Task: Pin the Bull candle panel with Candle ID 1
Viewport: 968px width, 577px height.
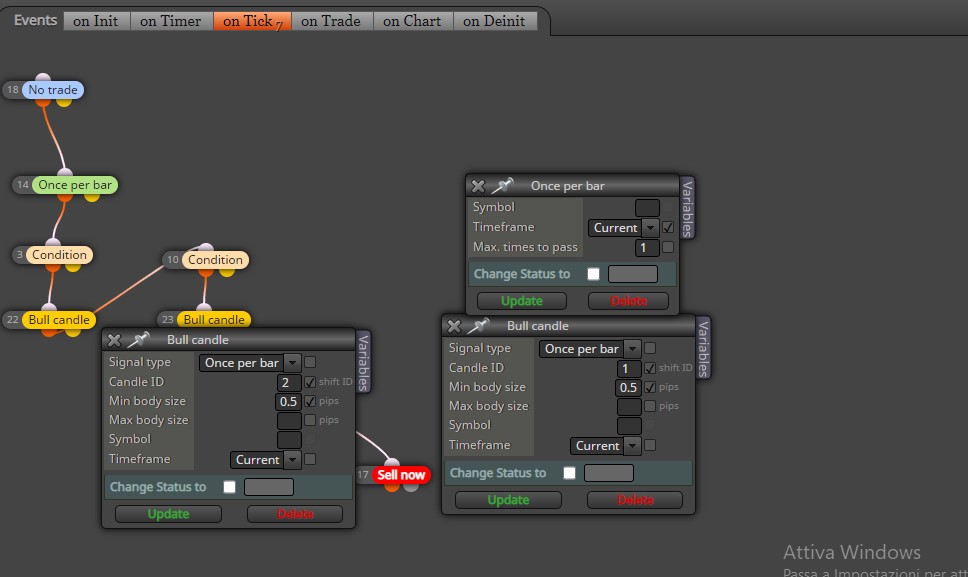Action: tap(478, 325)
